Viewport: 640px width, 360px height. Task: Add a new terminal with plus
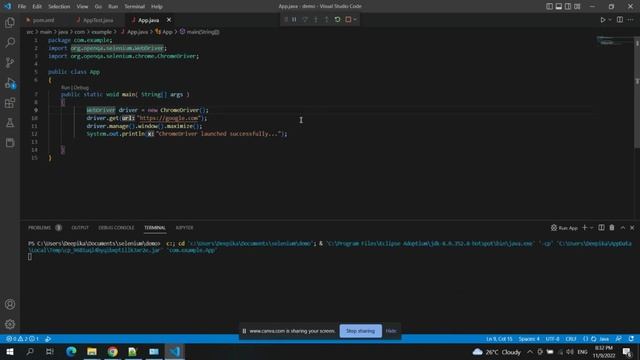[x=584, y=227]
